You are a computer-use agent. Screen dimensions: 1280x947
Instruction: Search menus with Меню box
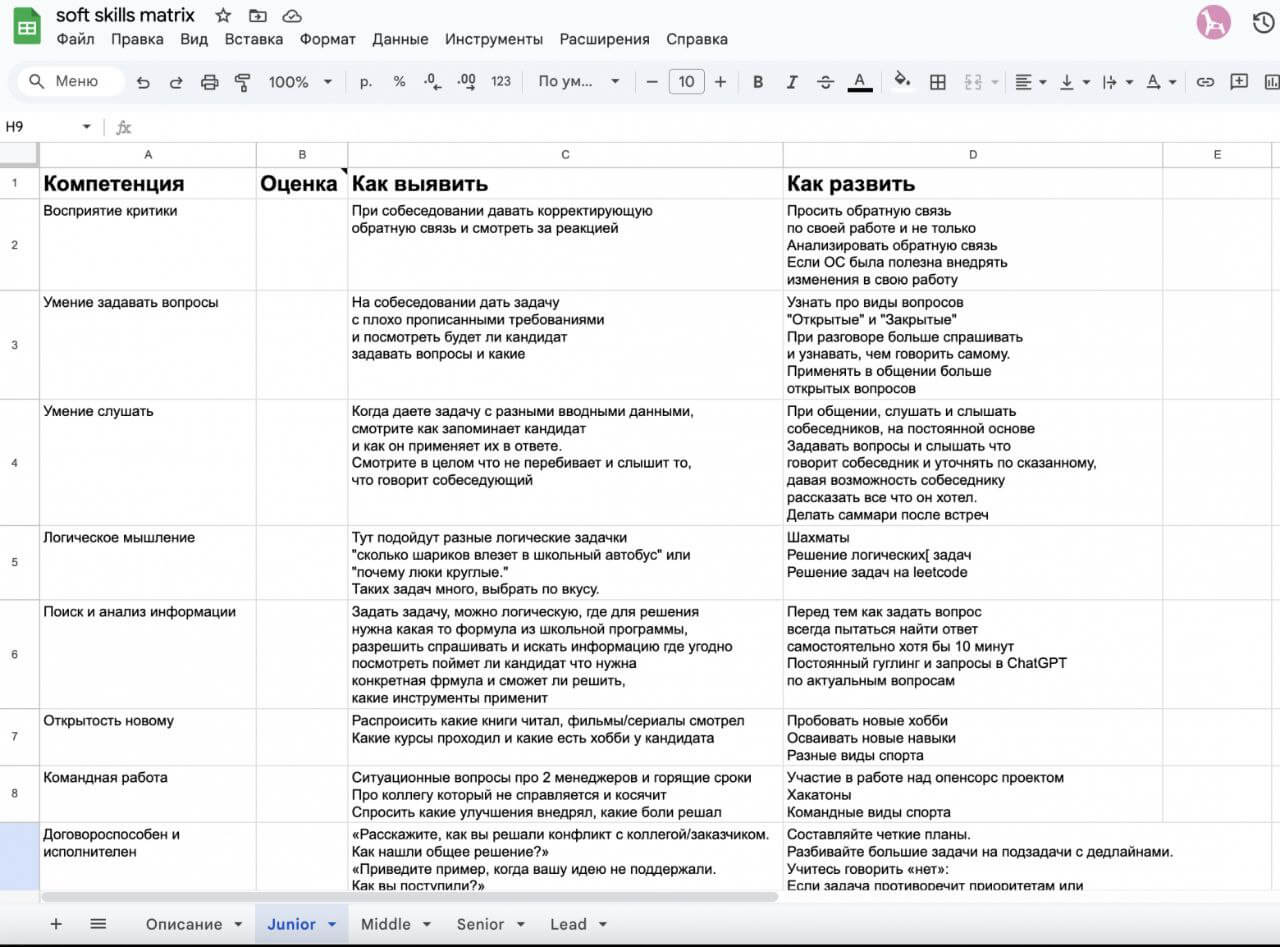(70, 82)
